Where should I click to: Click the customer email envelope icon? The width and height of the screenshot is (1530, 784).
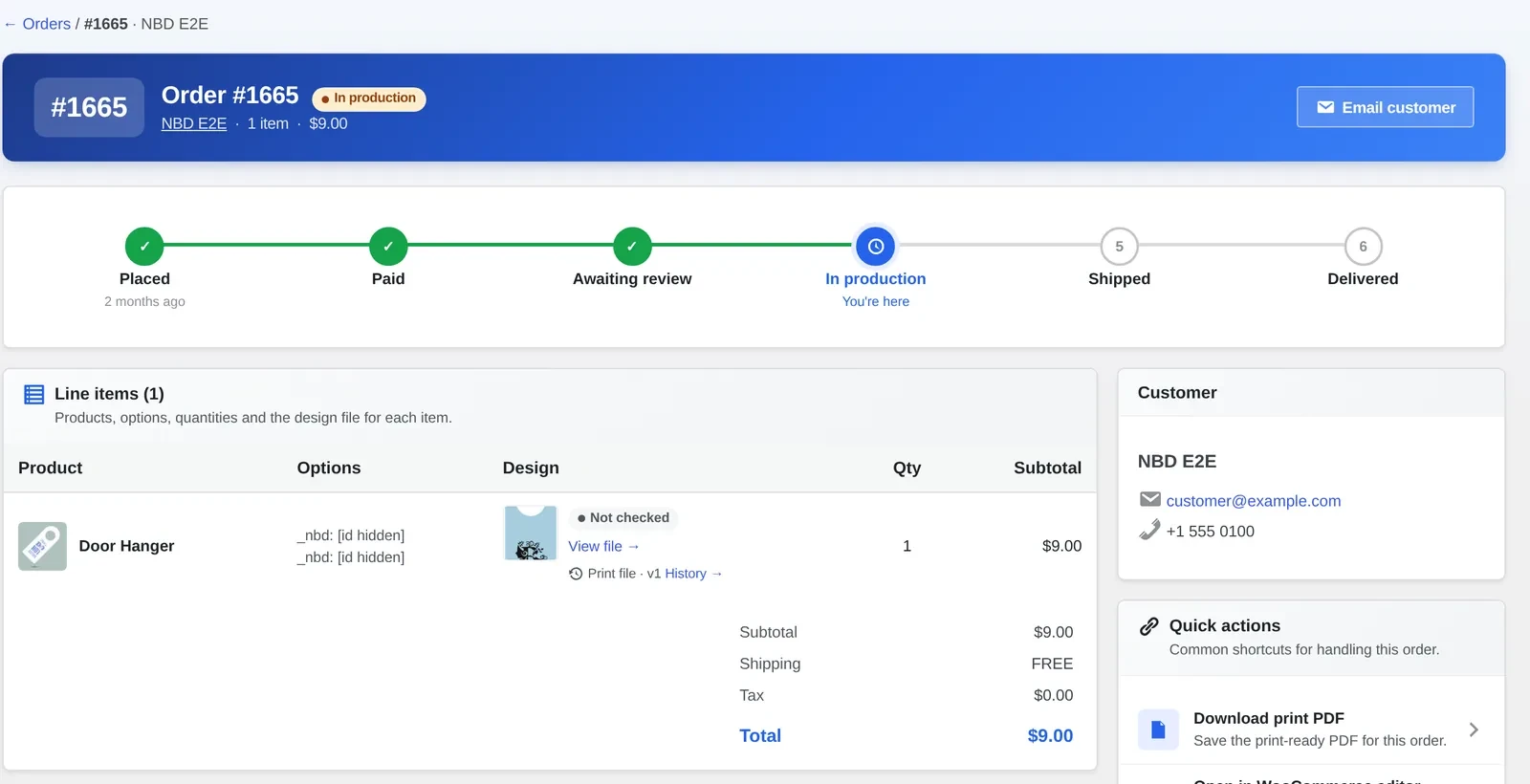point(1150,499)
